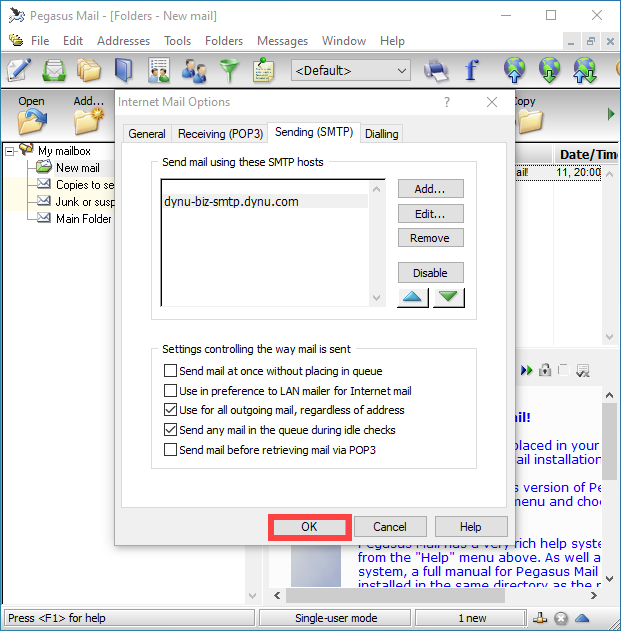The height and width of the screenshot is (631, 621).
Task: Uncheck Send any mail during idle checks
Action: [170, 430]
